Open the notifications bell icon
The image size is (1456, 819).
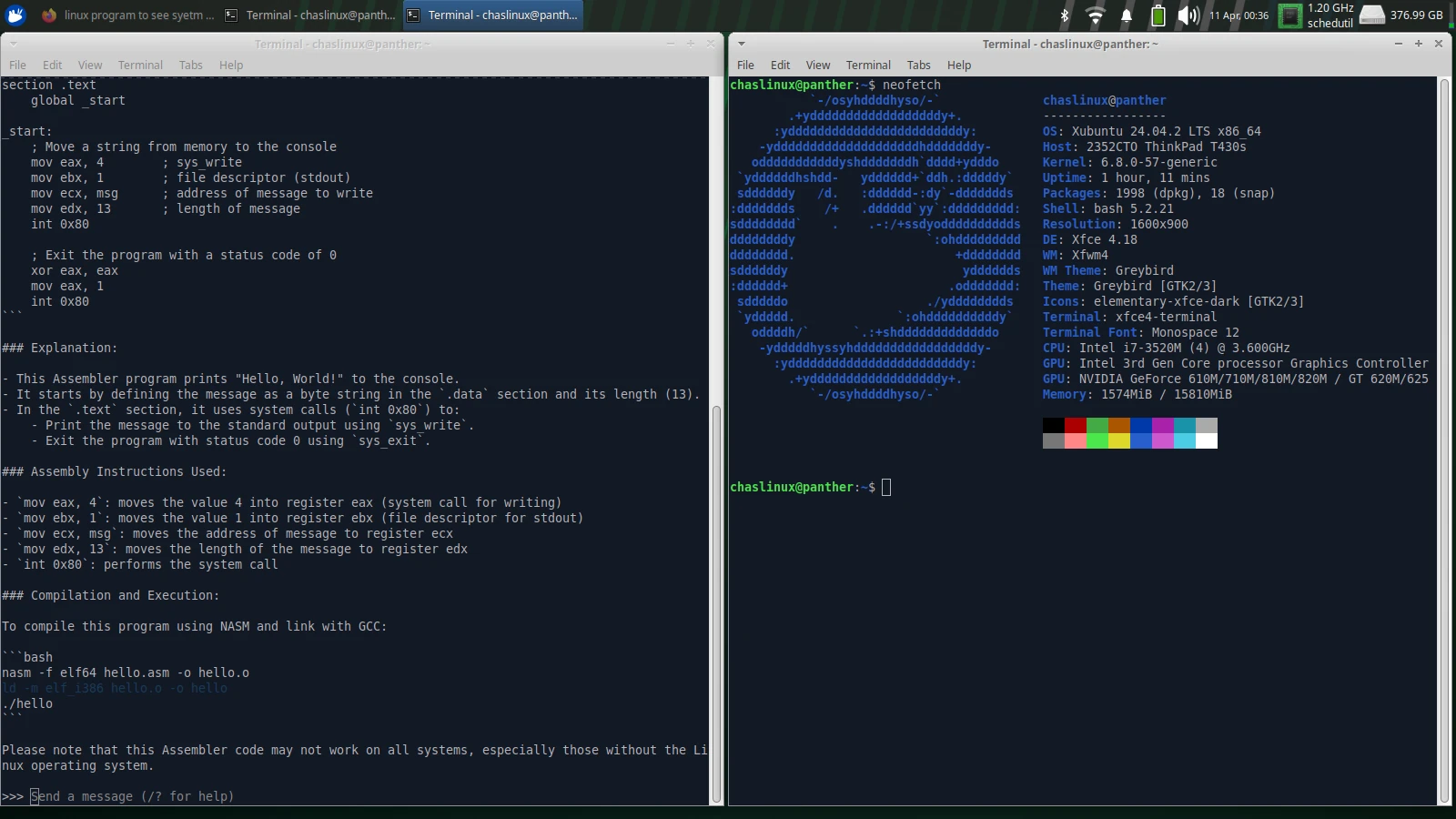pos(1127,15)
